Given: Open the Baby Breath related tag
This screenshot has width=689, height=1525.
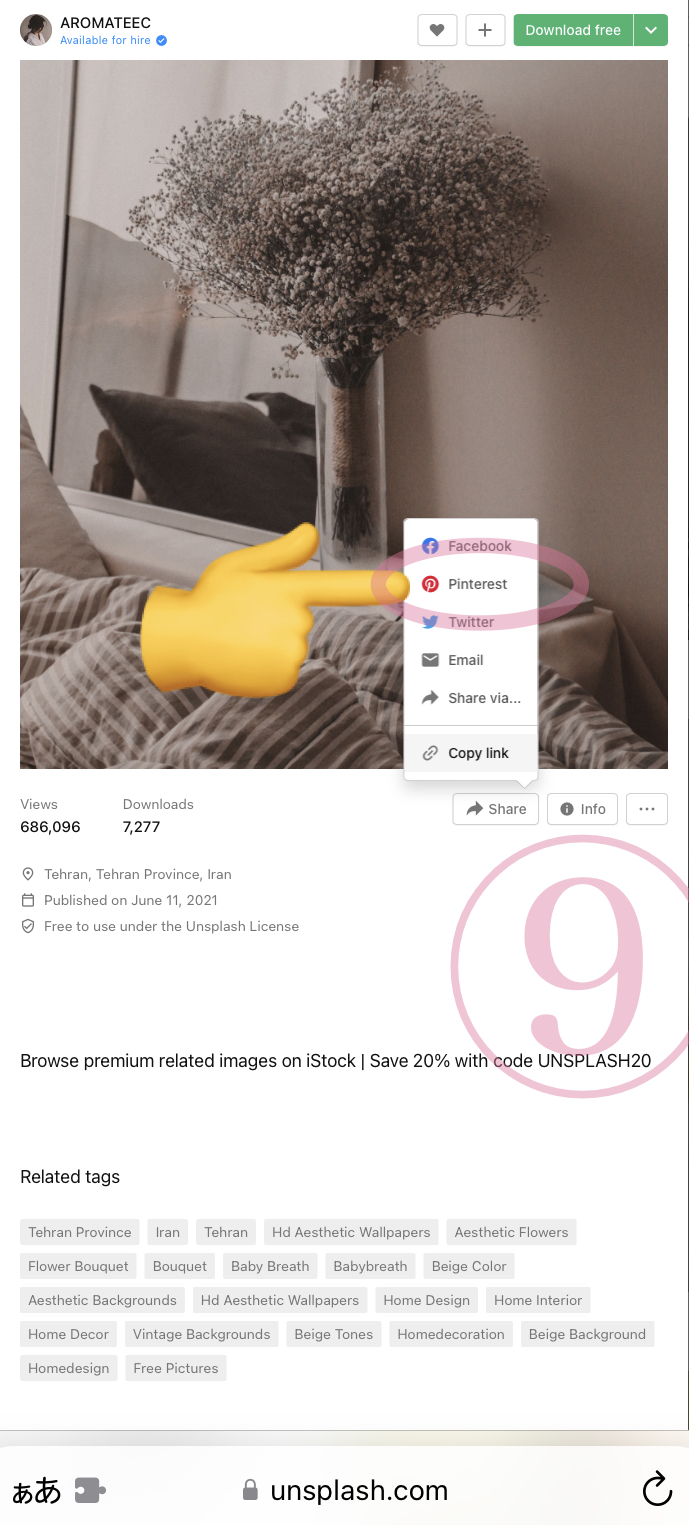Looking at the screenshot, I should (x=270, y=1266).
